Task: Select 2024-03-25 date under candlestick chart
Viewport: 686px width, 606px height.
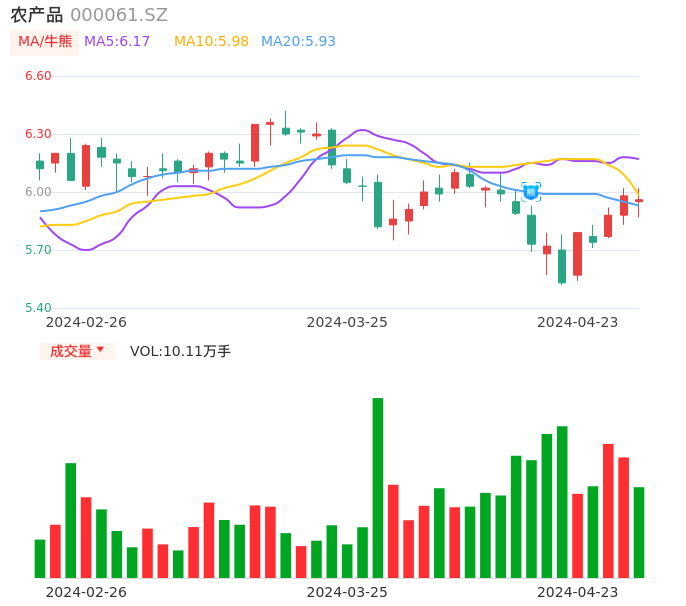Action: tap(347, 322)
